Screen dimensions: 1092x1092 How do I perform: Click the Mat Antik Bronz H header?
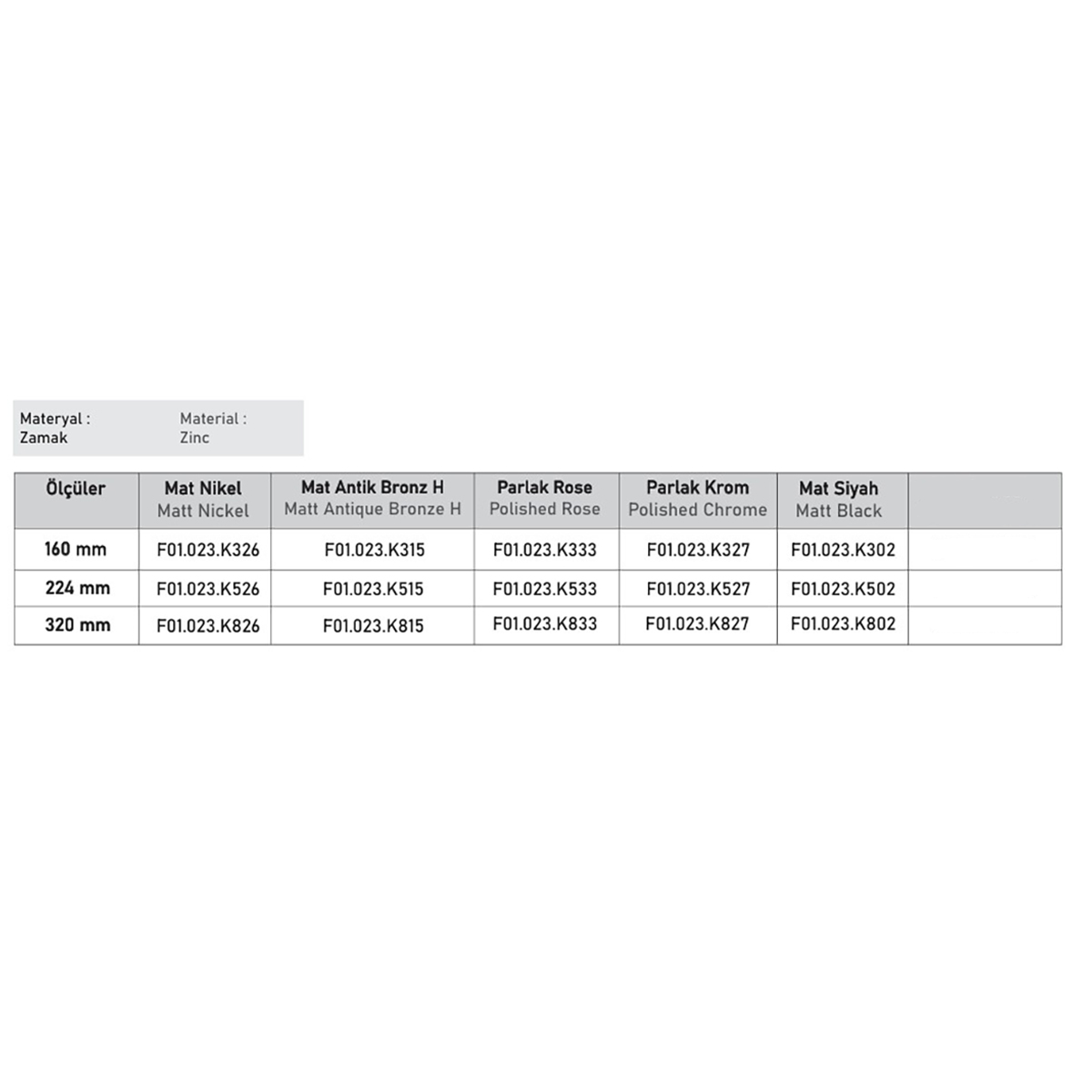click(x=372, y=498)
